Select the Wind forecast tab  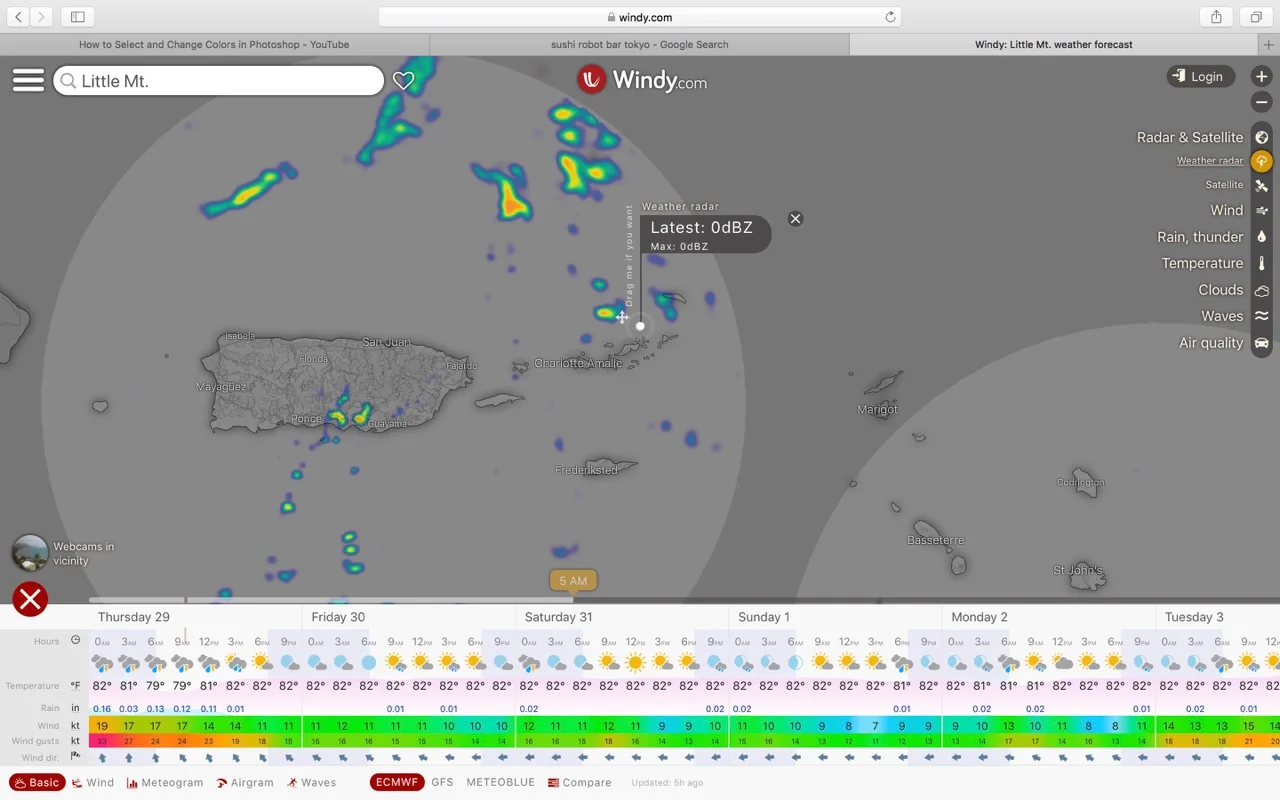(x=93, y=783)
